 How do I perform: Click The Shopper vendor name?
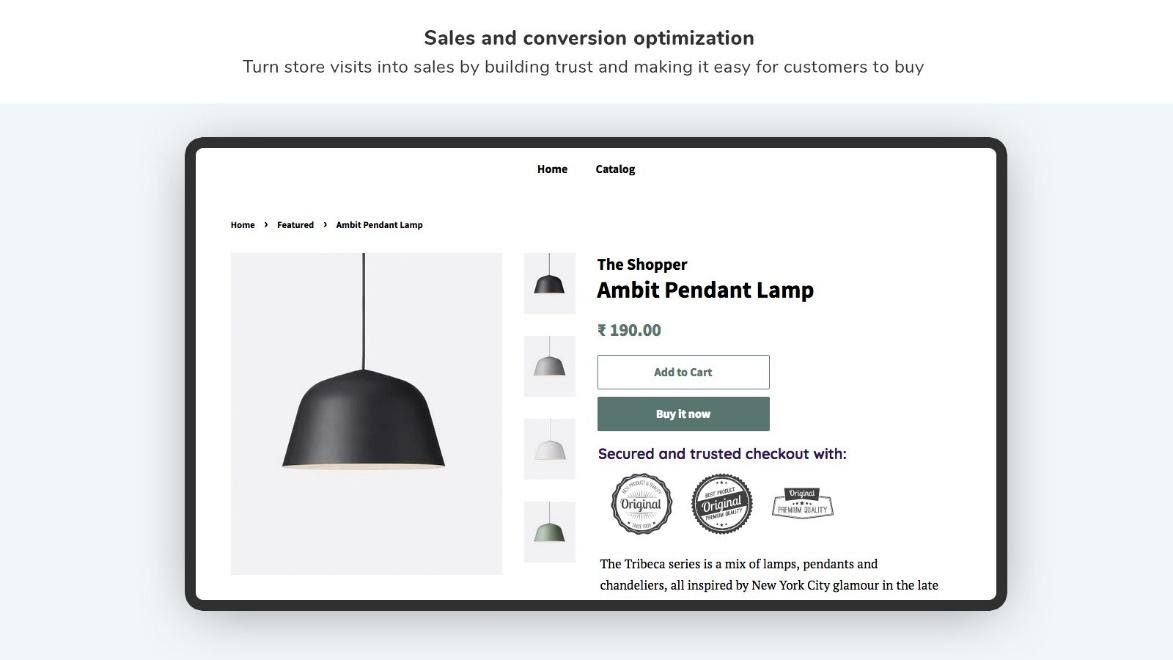pyautogui.click(x=642, y=264)
